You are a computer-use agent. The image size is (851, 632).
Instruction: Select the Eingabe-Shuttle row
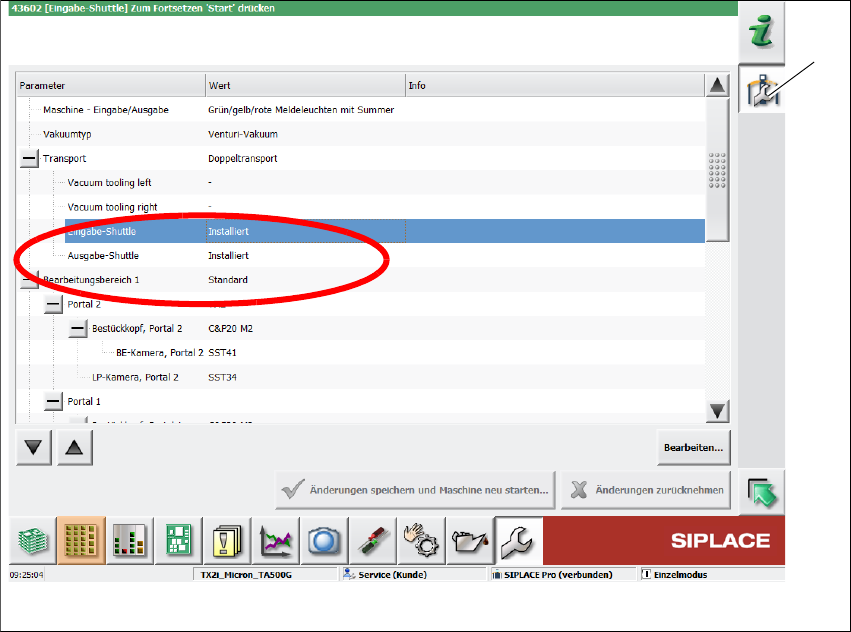(385, 231)
